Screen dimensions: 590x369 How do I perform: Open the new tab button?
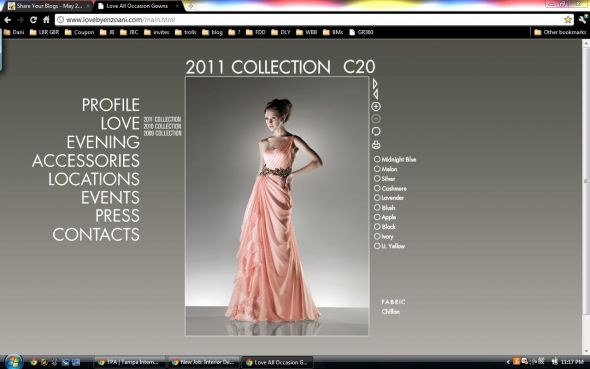coord(190,6)
